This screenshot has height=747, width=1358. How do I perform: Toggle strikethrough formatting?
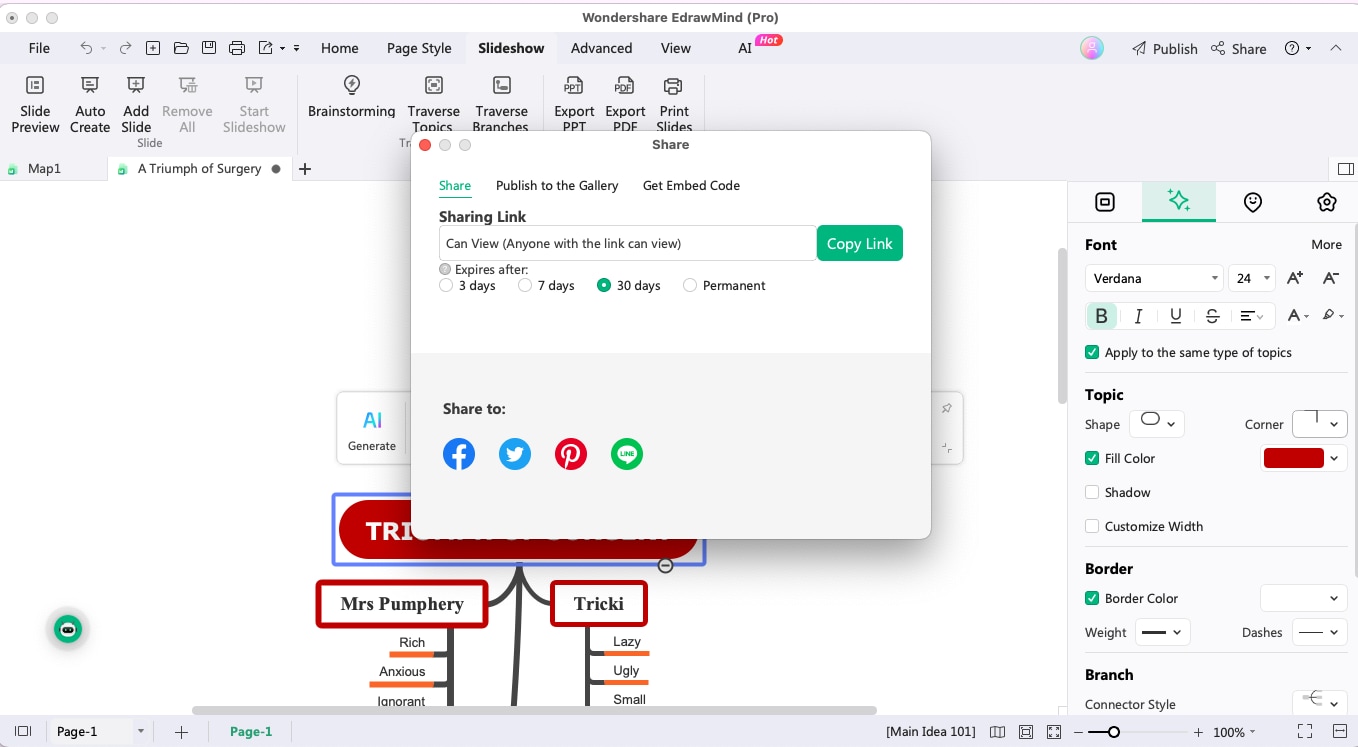tap(1212, 316)
